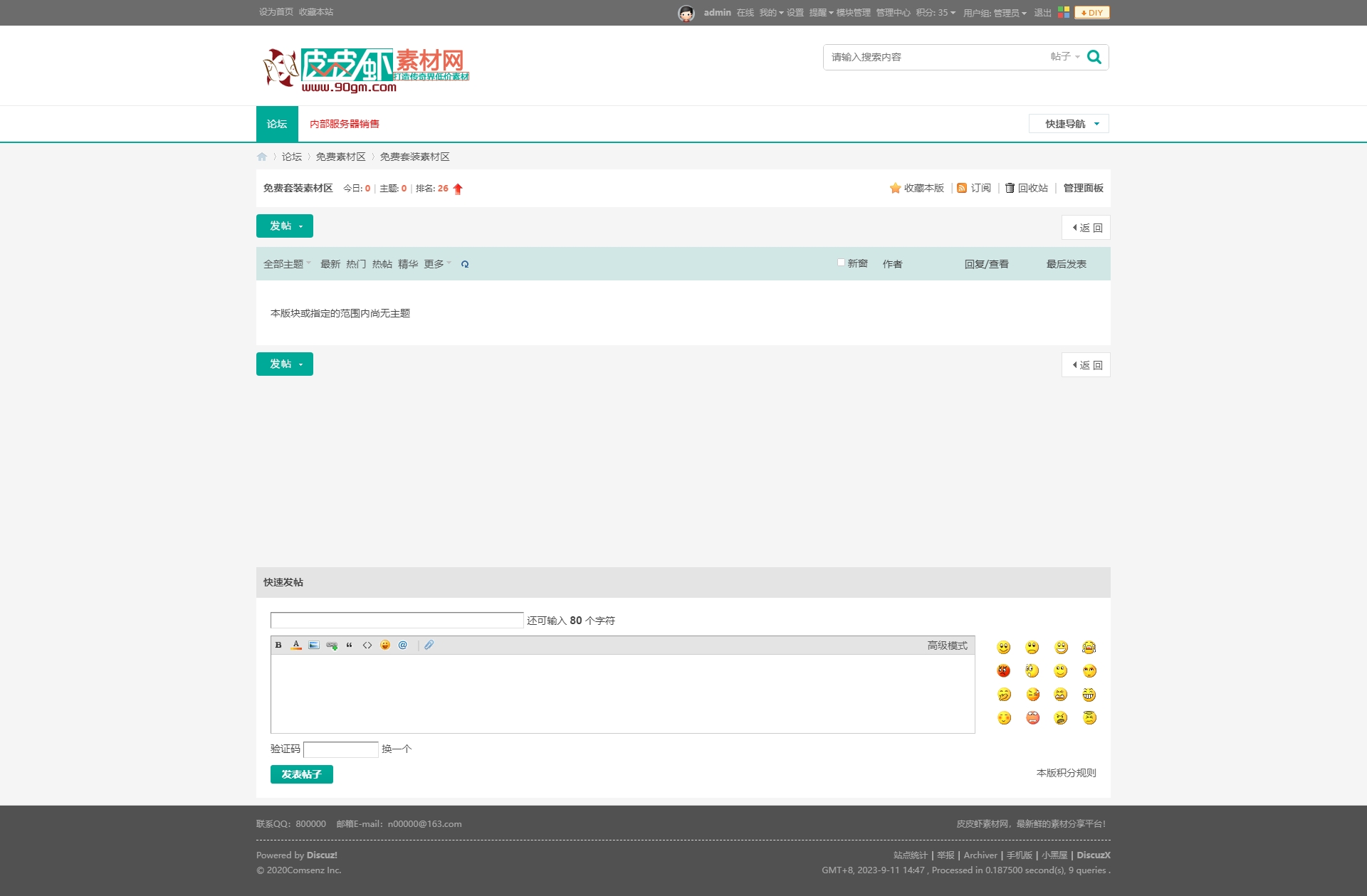Open the 帖子 search type dropdown
1367x896 pixels.
1064,57
